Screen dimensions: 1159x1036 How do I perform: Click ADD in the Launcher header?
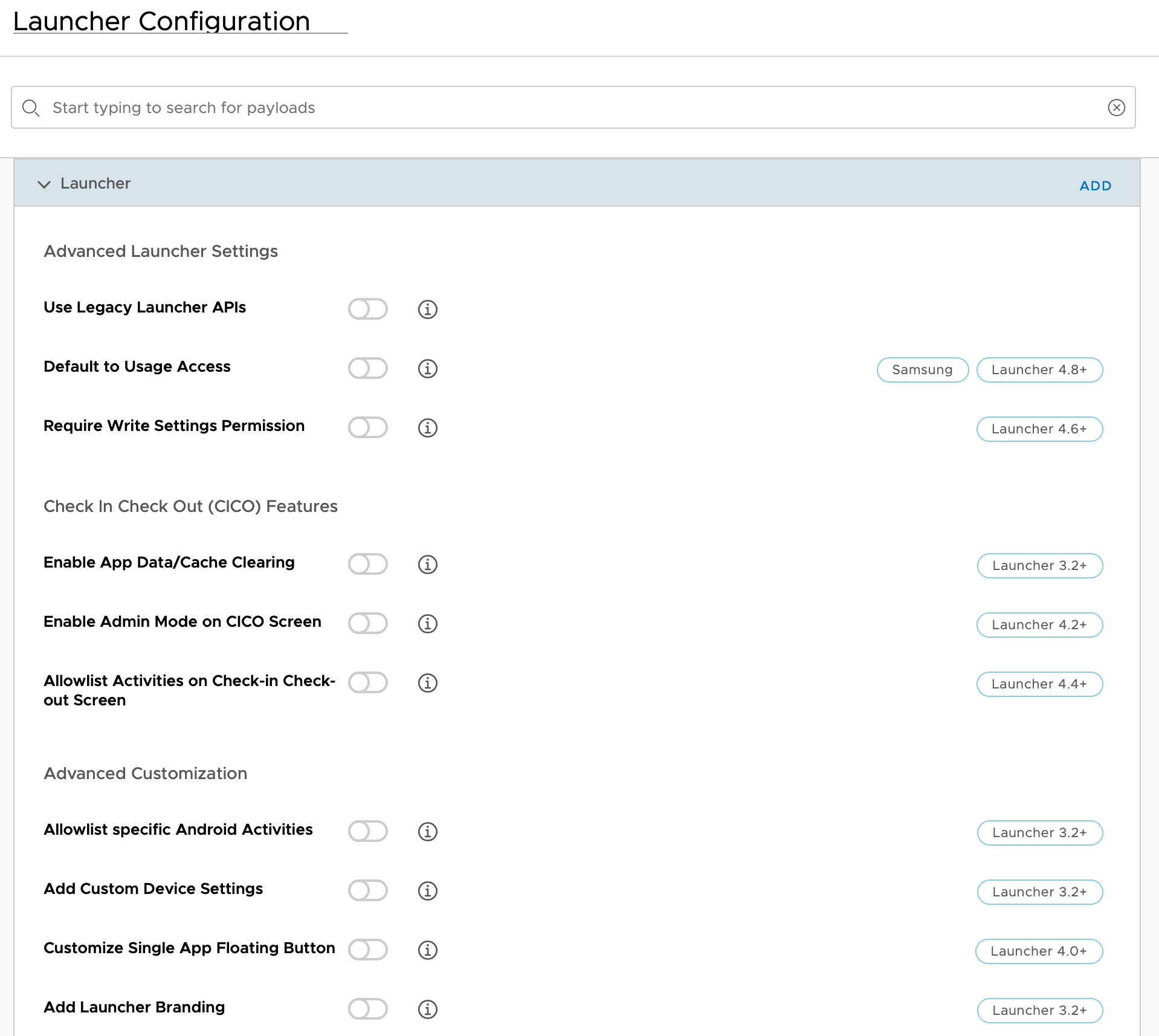point(1095,186)
